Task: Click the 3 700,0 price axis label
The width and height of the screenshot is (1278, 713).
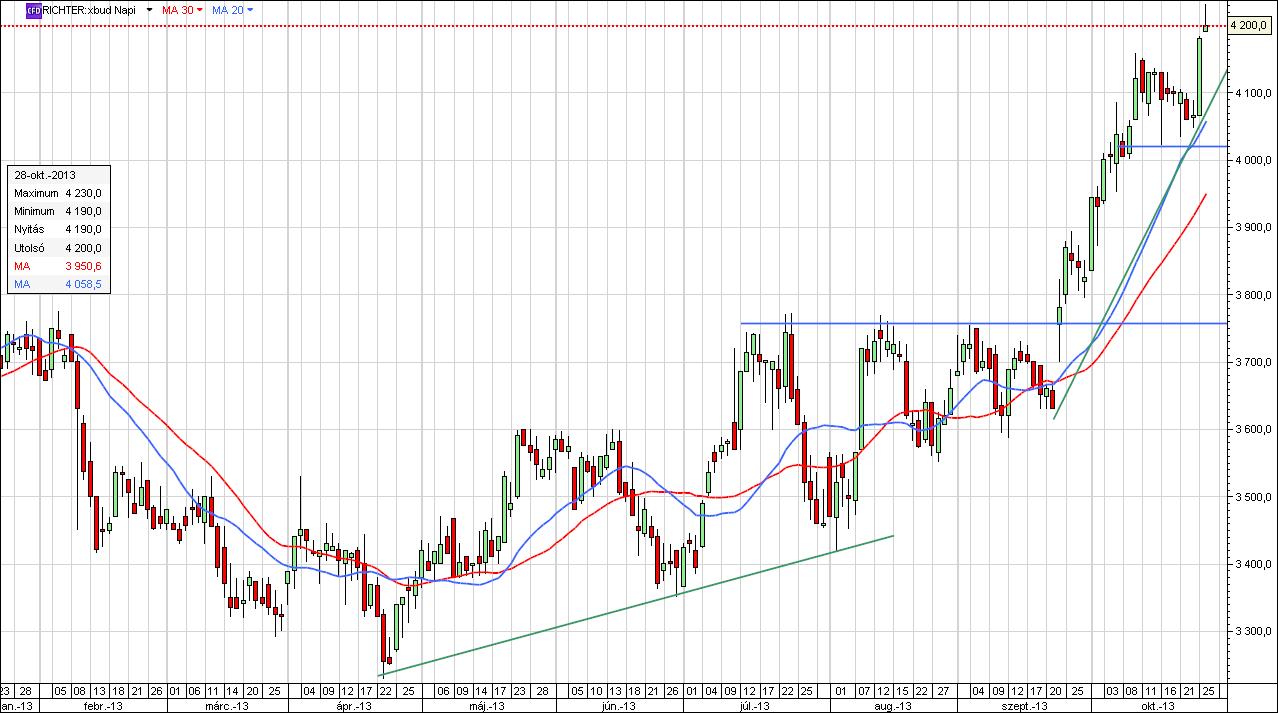Action: pyautogui.click(x=1252, y=362)
